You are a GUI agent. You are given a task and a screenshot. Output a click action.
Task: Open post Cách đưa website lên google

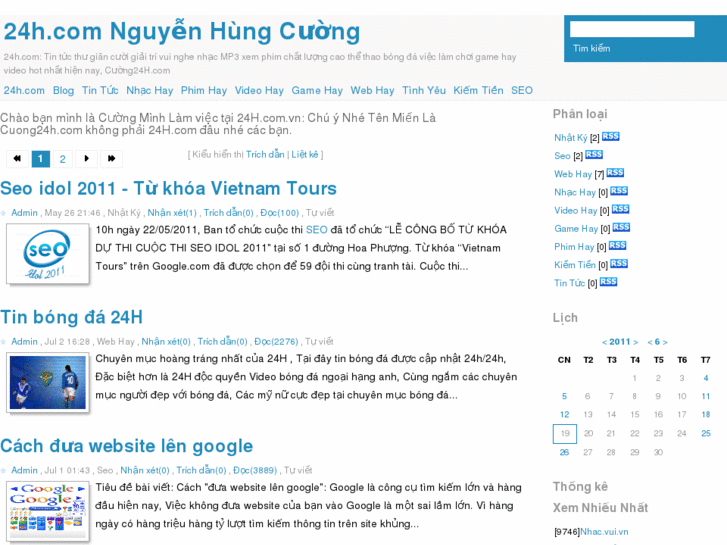click(x=127, y=446)
